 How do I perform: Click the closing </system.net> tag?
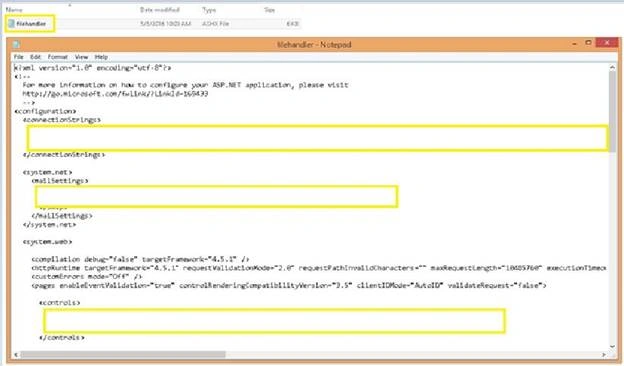49,224
